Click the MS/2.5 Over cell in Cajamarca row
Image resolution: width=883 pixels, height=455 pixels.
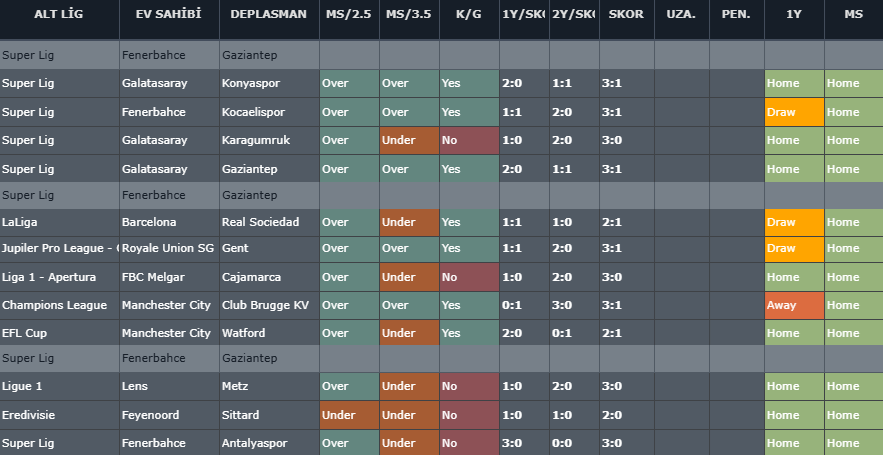pos(349,277)
